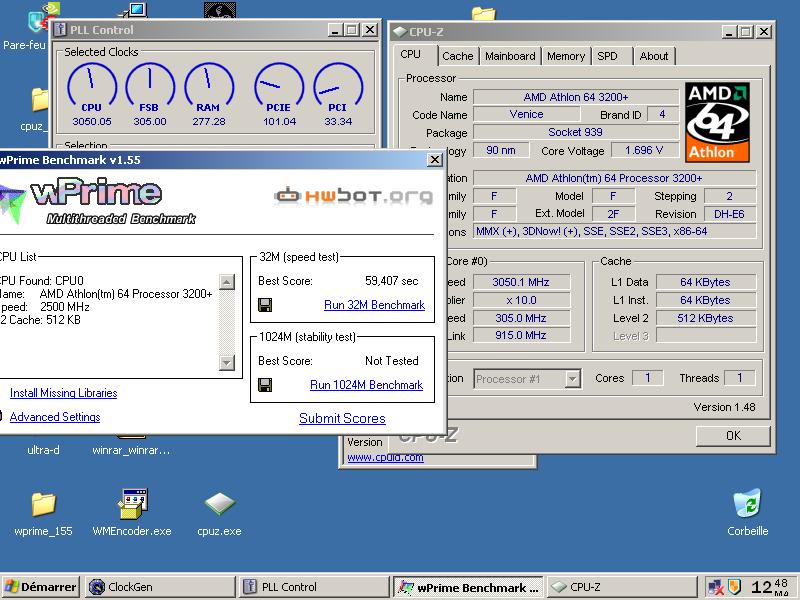Click the Submit Scores link
The height and width of the screenshot is (600, 800).
342,418
